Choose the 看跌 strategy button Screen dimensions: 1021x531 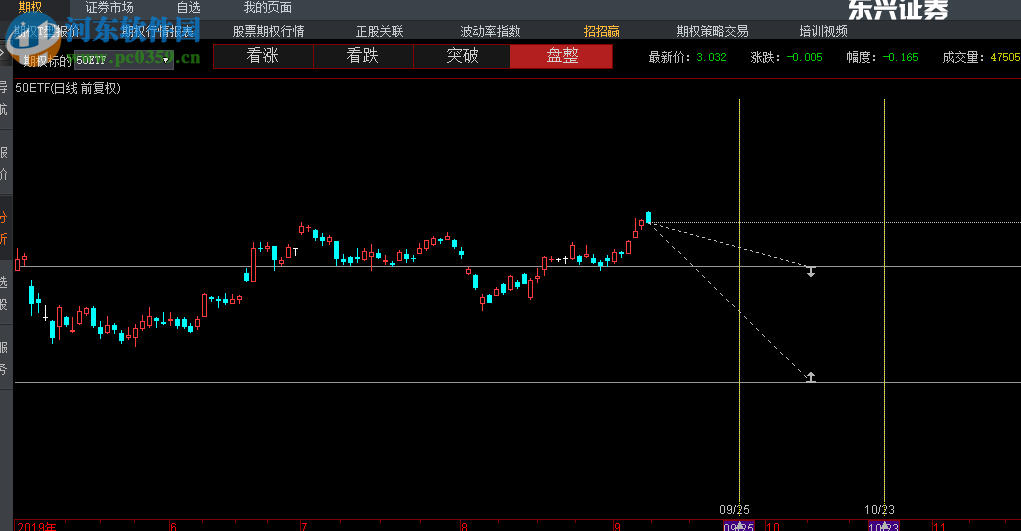click(x=363, y=56)
